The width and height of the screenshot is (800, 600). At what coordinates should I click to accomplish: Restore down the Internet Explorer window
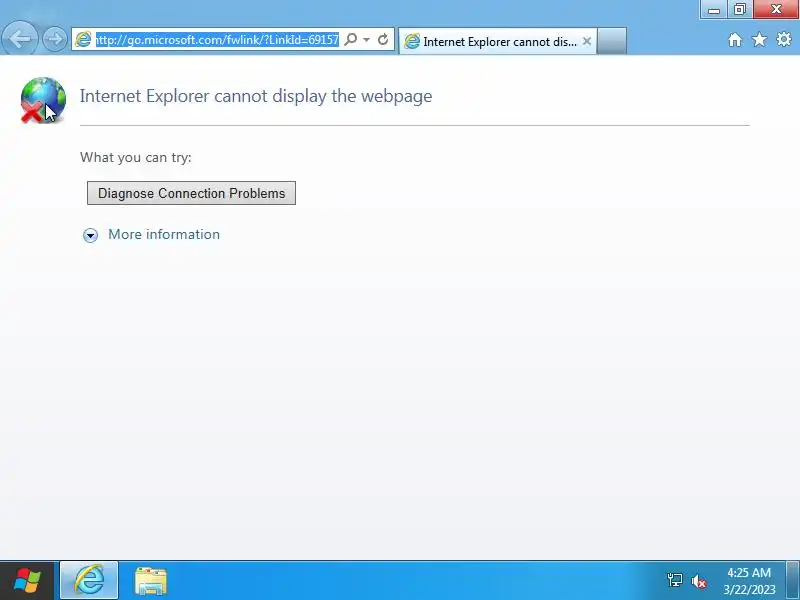[x=740, y=9]
